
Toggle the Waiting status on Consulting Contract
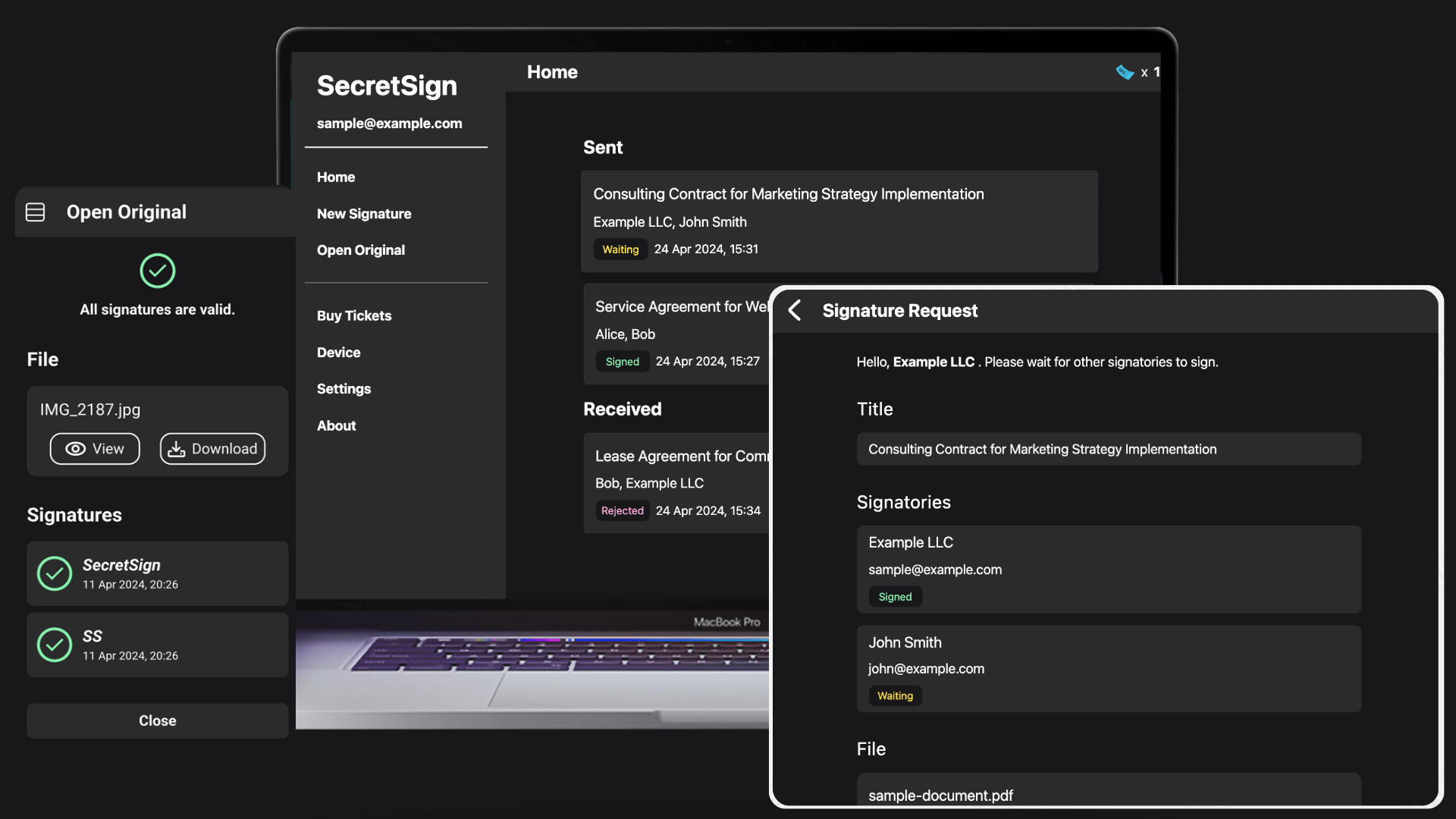click(620, 249)
